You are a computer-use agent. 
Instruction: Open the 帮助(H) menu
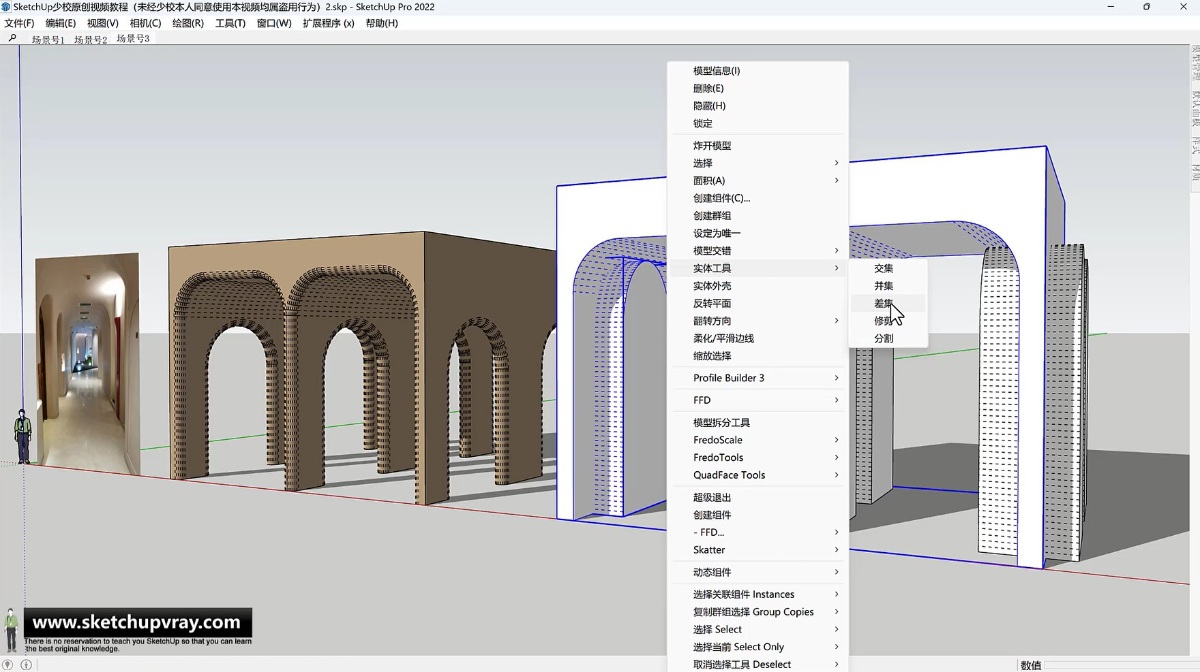(x=381, y=23)
